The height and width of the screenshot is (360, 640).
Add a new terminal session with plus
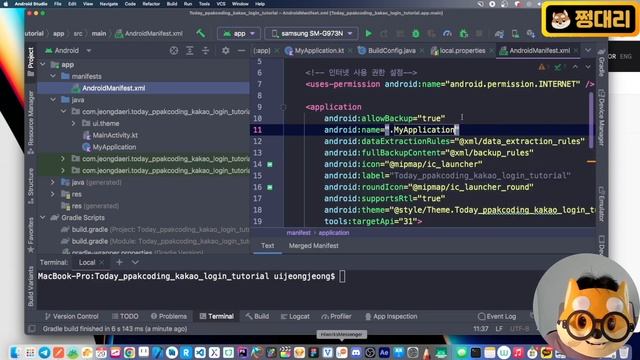pos(119,262)
